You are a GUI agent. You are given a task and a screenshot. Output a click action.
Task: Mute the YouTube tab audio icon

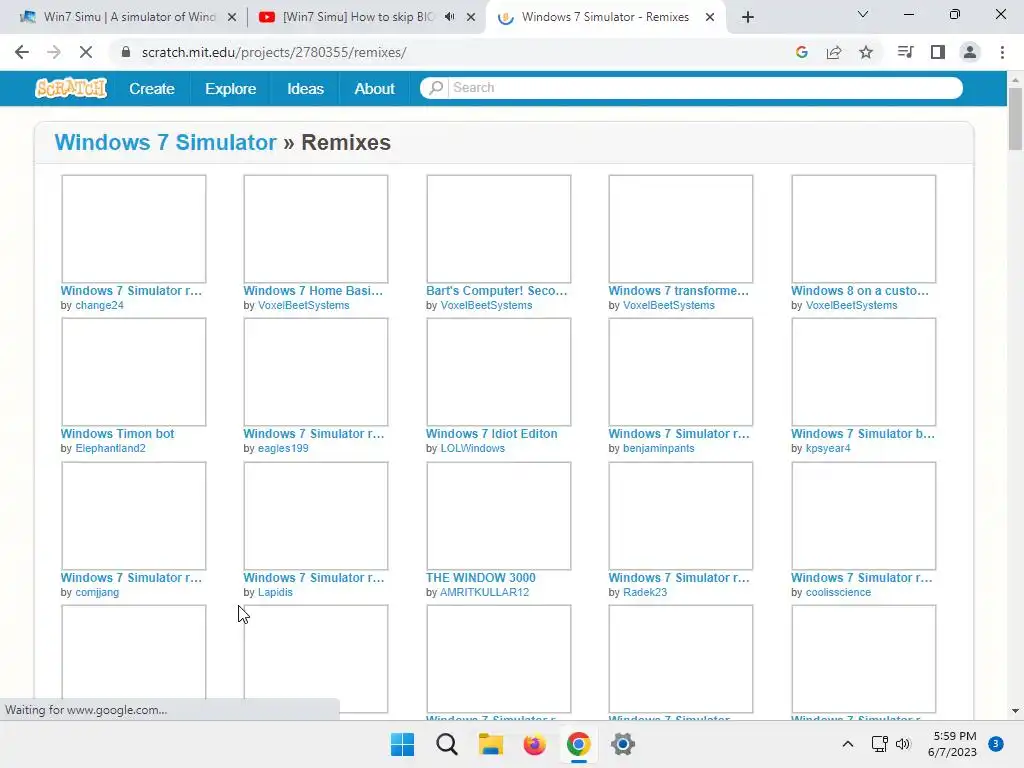click(x=449, y=17)
